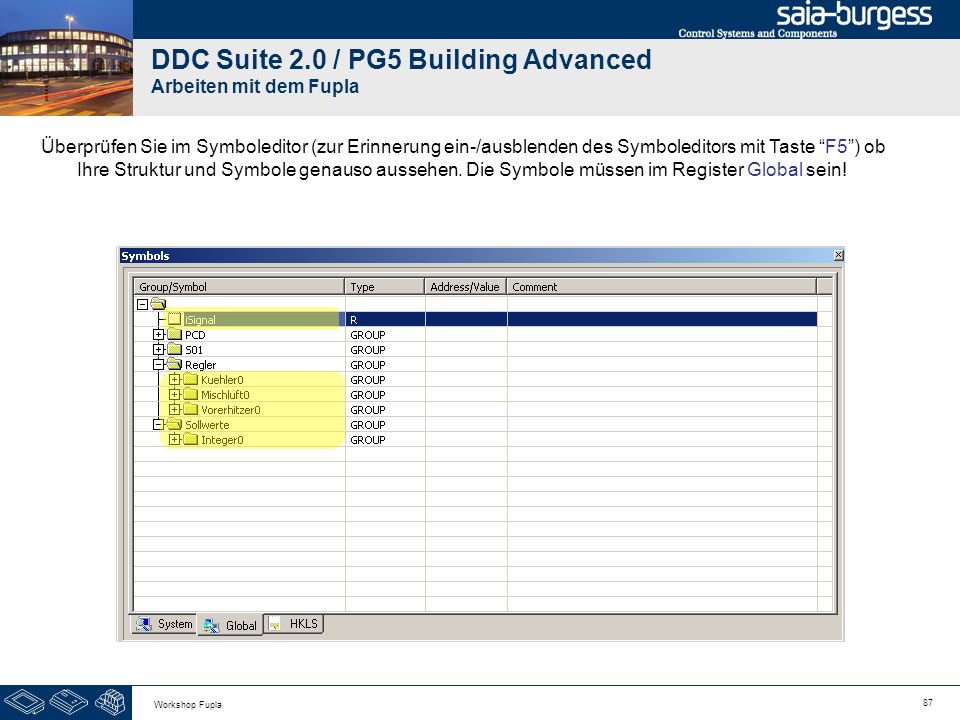Sort by Address/Value column header
960x720 pixels.
pyautogui.click(x=465, y=287)
